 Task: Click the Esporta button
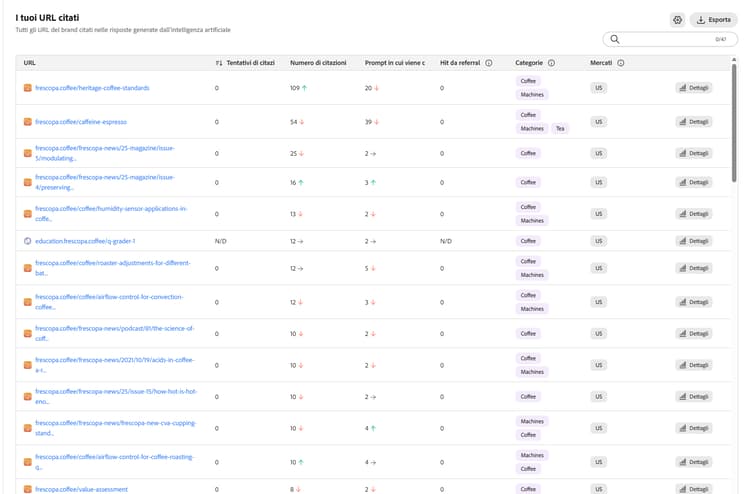(x=714, y=20)
